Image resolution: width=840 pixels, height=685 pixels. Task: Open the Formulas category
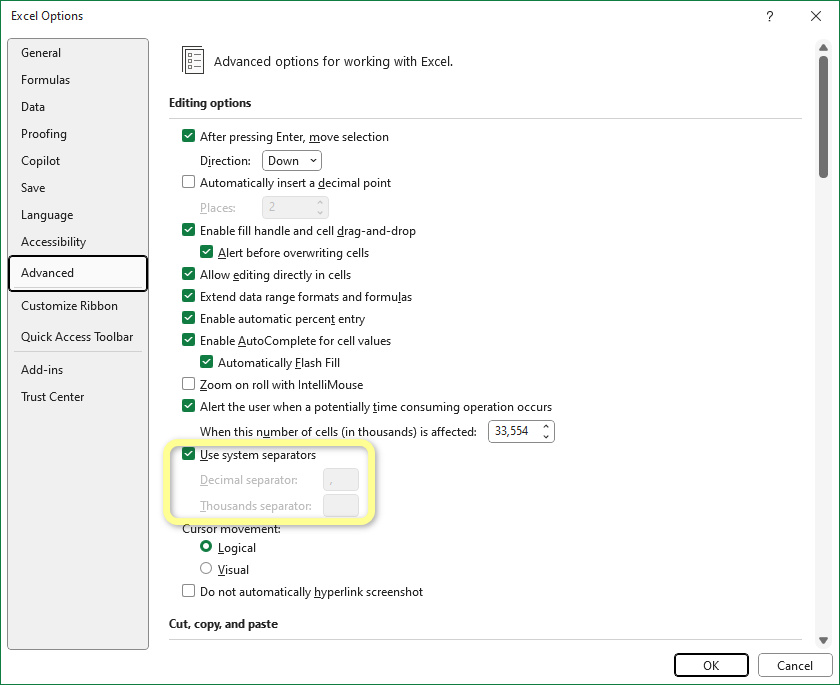click(x=78, y=80)
